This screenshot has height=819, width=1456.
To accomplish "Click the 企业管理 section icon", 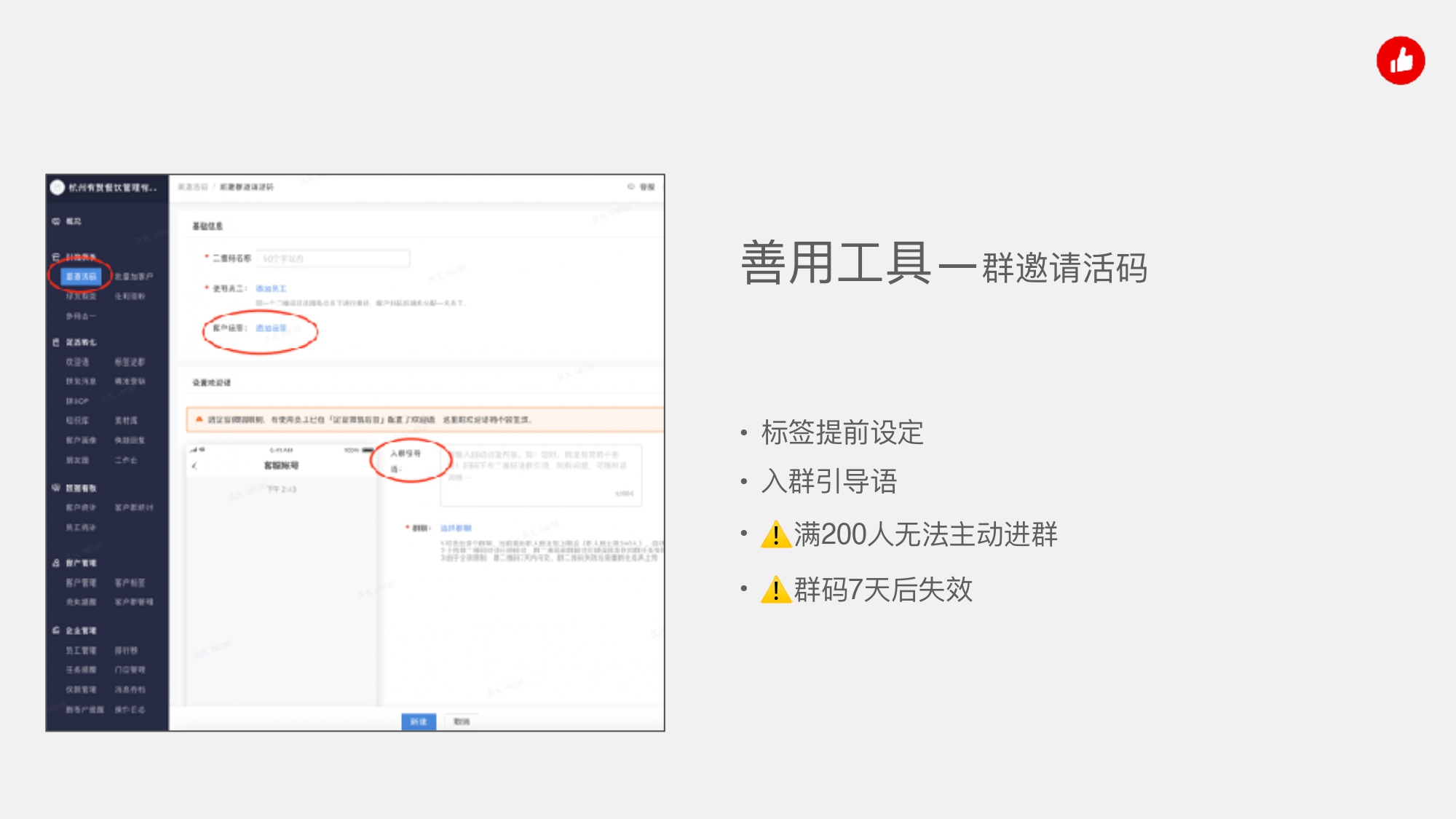I will pos(56,630).
